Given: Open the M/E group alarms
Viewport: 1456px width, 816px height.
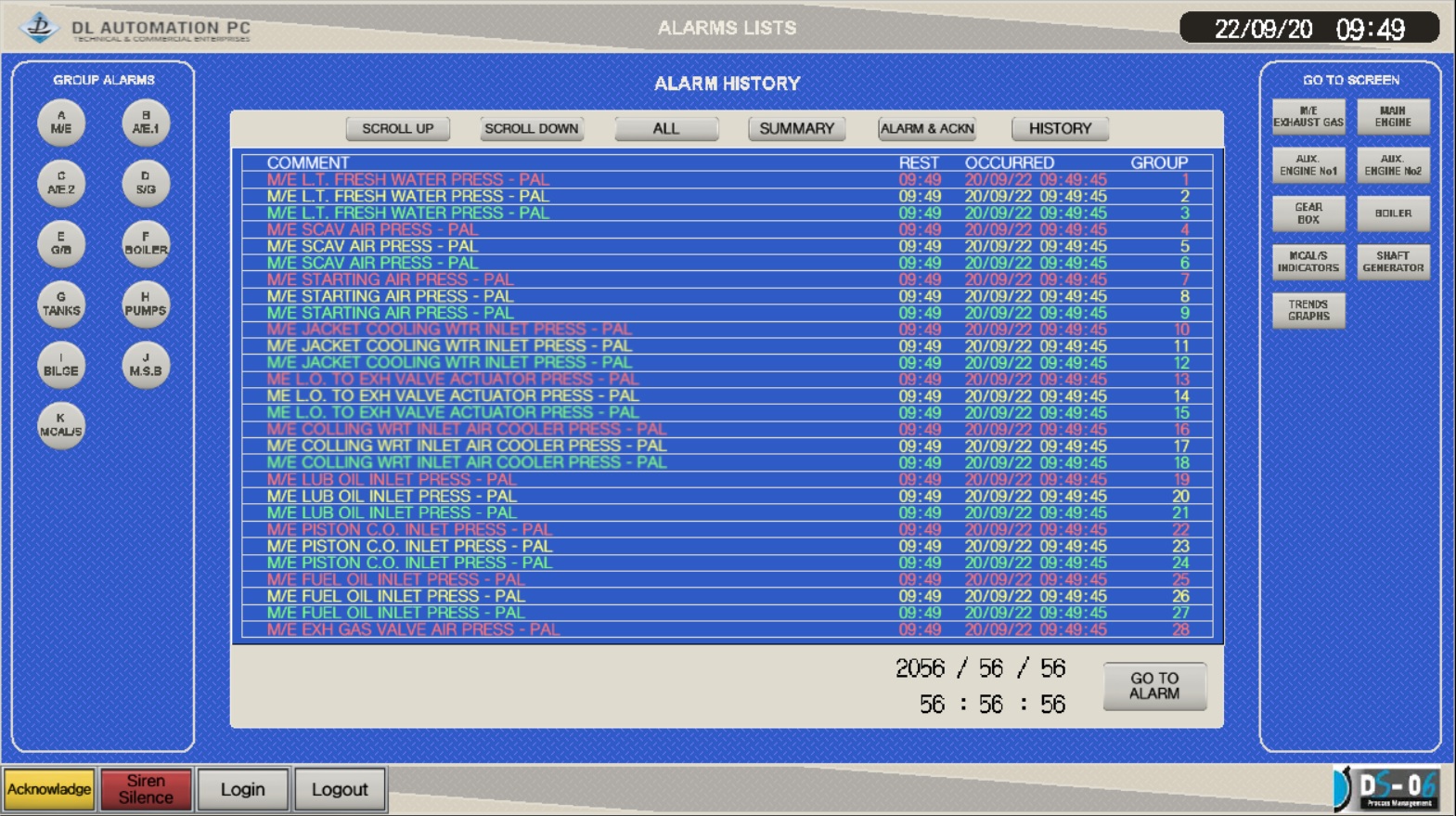Looking at the screenshot, I should click(61, 123).
